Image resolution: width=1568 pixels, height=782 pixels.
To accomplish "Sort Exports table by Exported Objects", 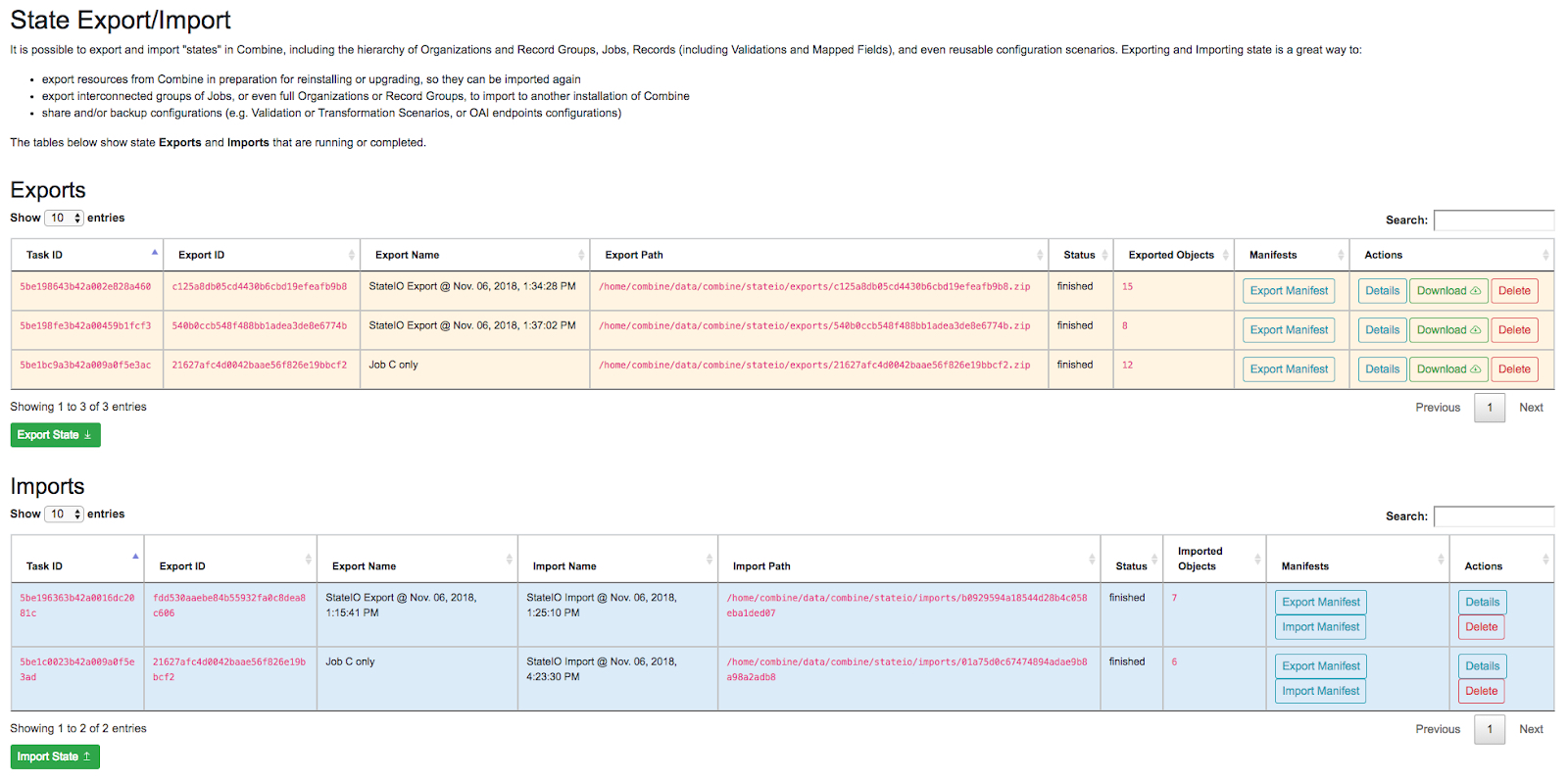I will click(1173, 255).
